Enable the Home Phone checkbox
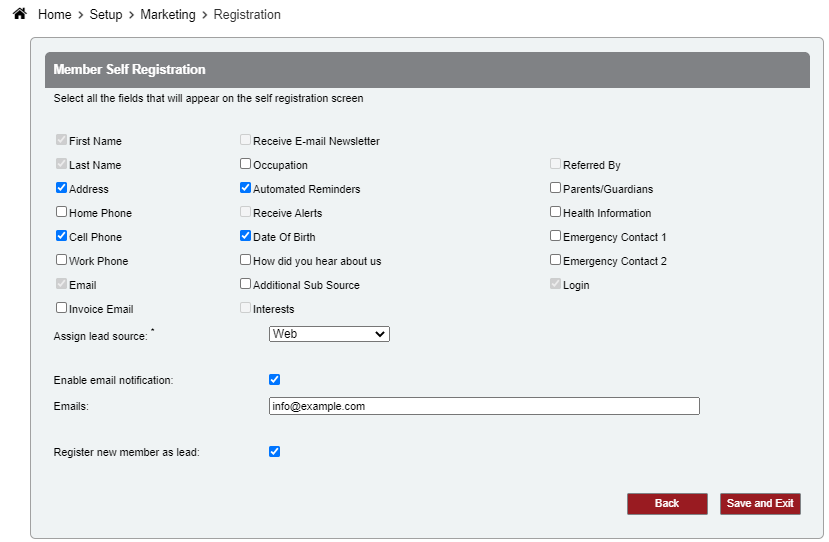The width and height of the screenshot is (829, 542). (62, 212)
